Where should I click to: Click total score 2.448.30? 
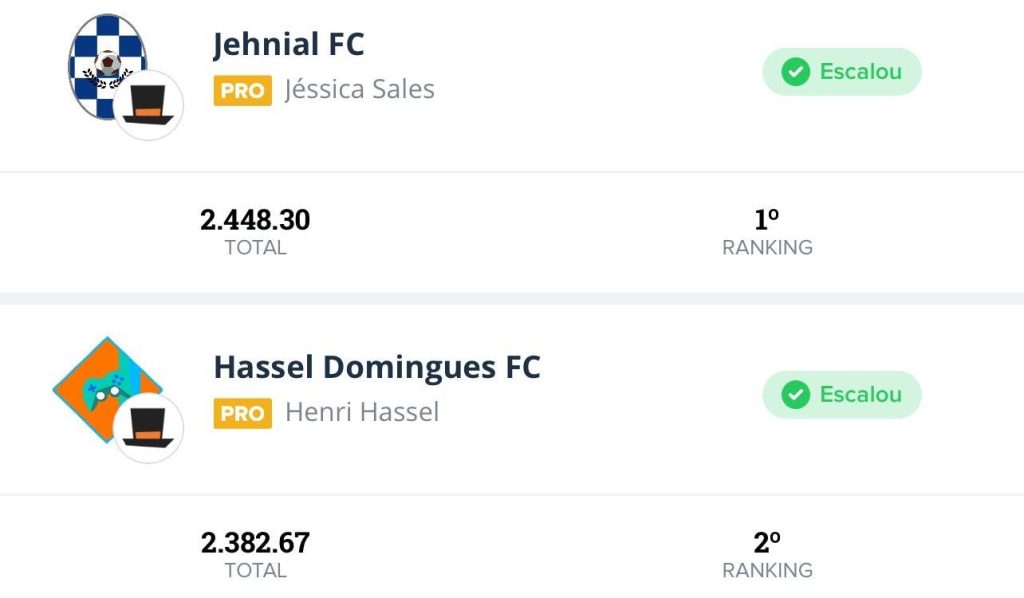255,220
